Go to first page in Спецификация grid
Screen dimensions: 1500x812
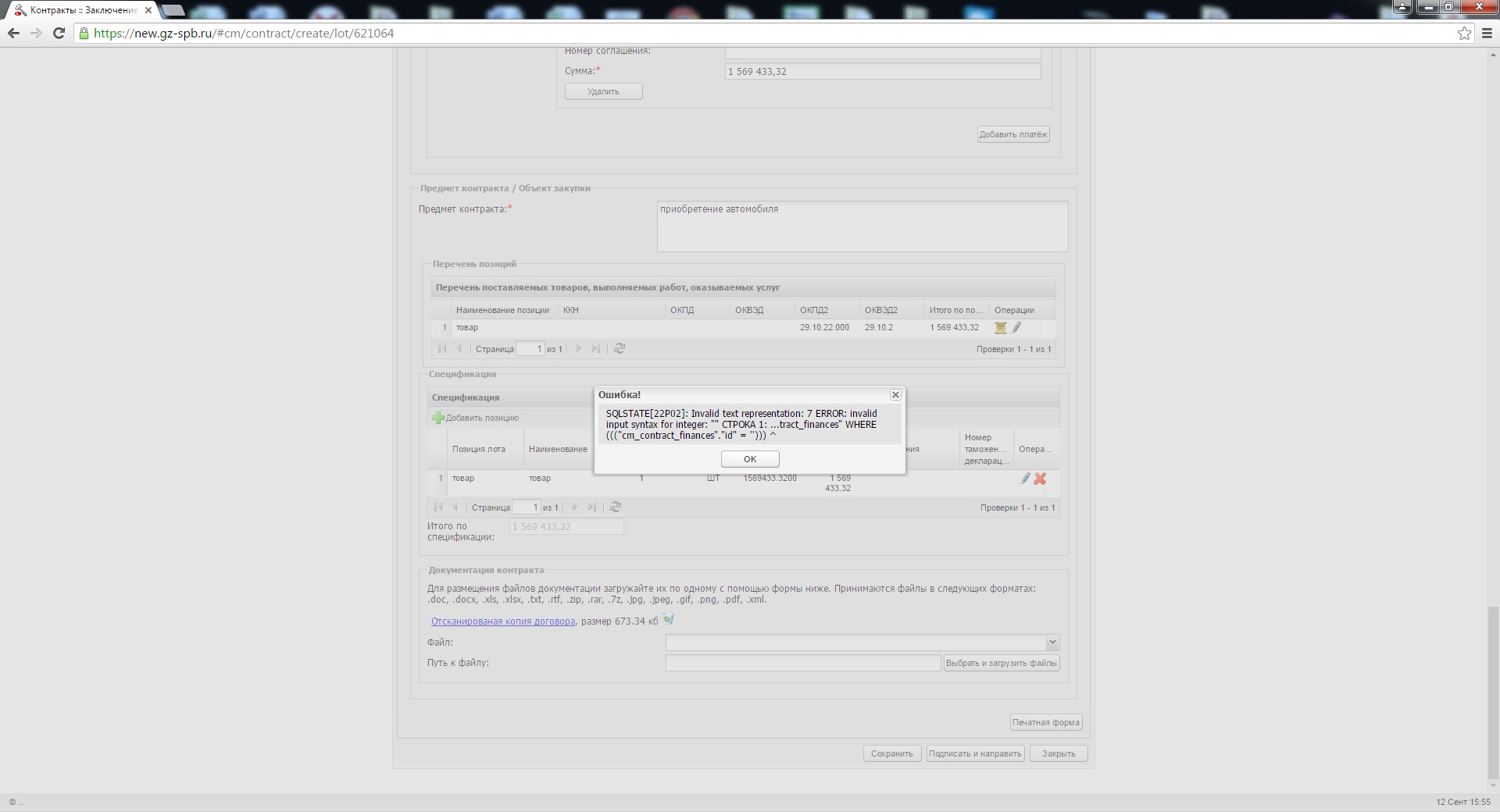tap(438, 507)
